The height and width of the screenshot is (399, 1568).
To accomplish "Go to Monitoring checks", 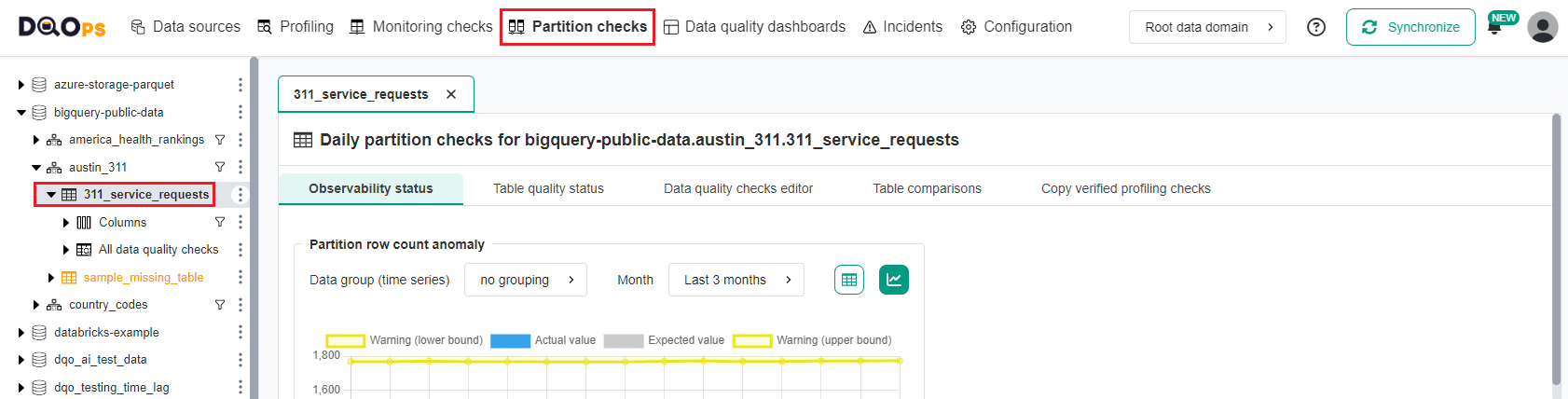I will (421, 27).
